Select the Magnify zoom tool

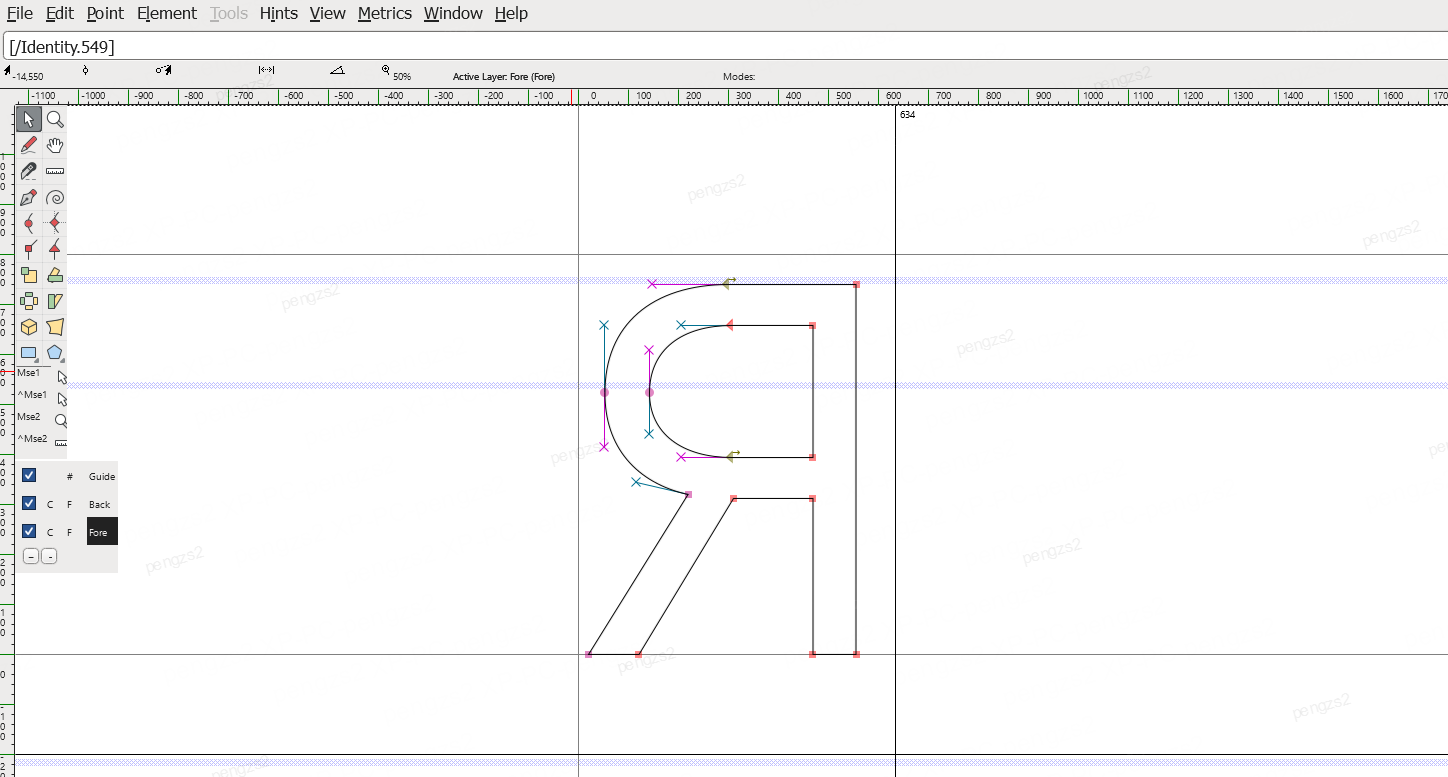55,120
